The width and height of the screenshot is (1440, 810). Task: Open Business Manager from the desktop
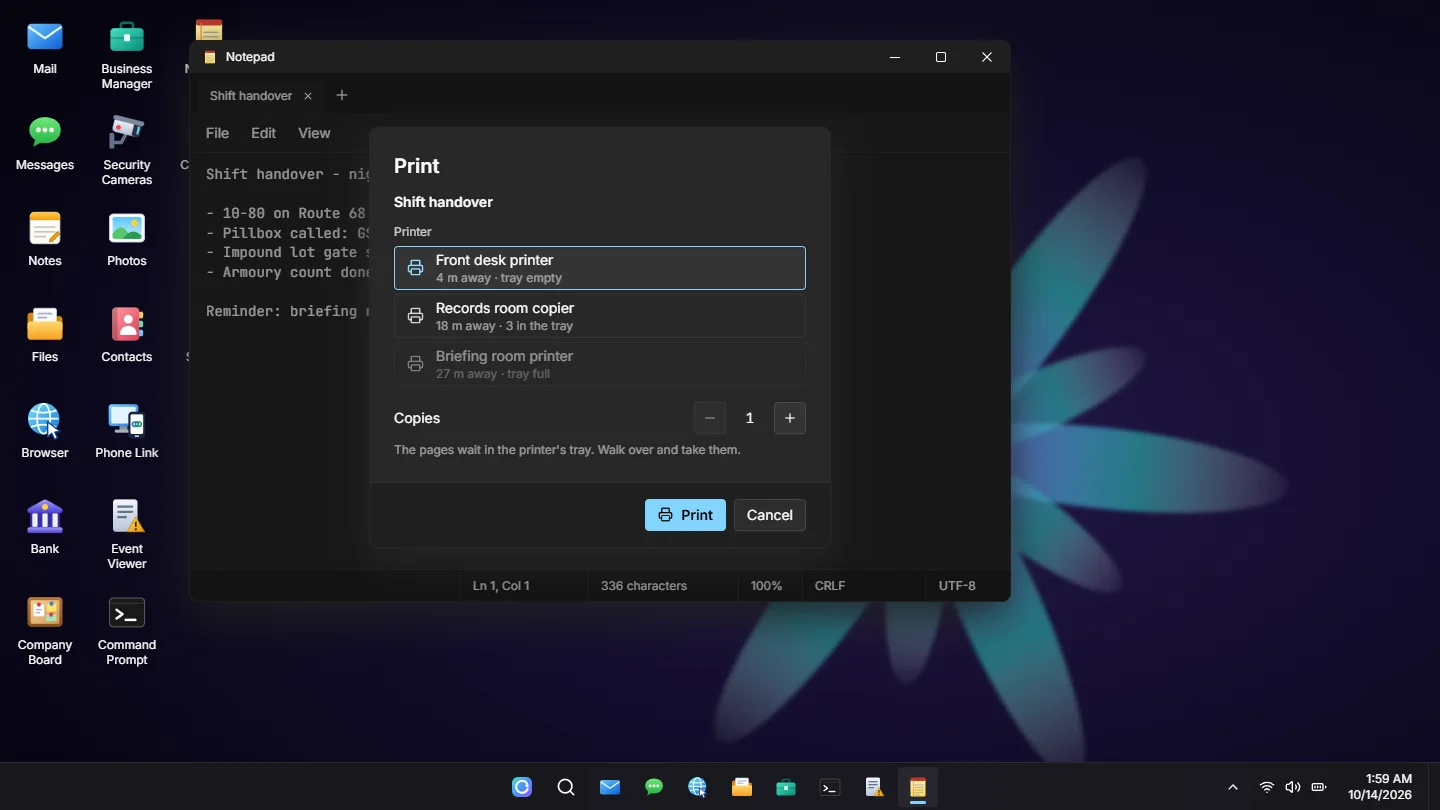point(127,55)
